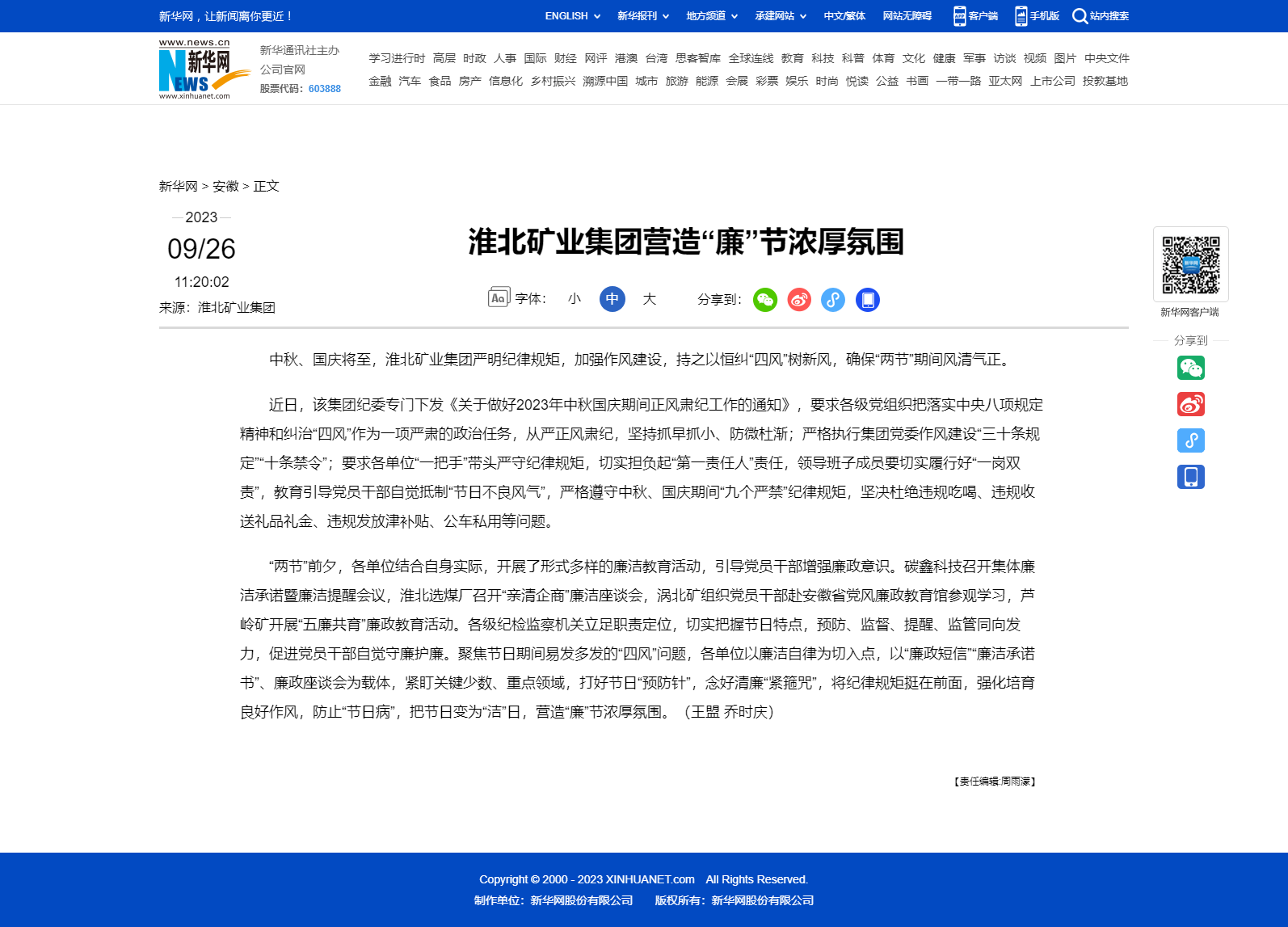This screenshot has width=1288, height=927.
Task: Go to 科技 section in navigation
Action: (823, 58)
